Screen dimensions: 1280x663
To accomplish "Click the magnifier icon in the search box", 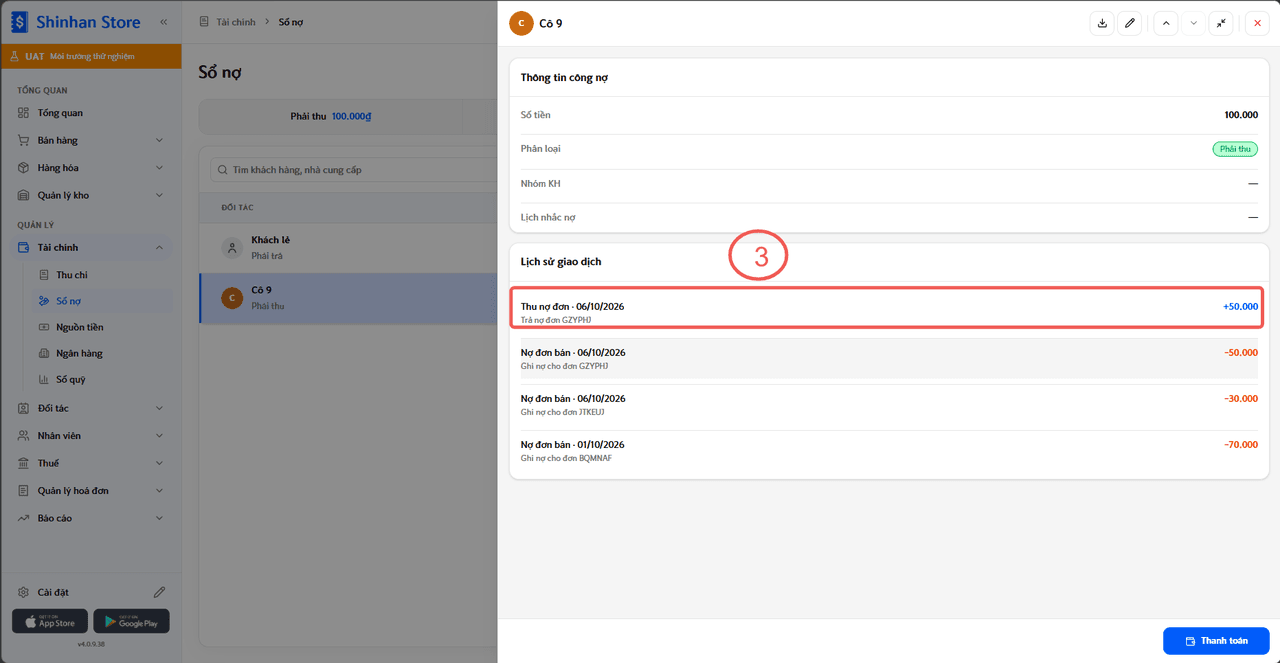I will click(222, 170).
